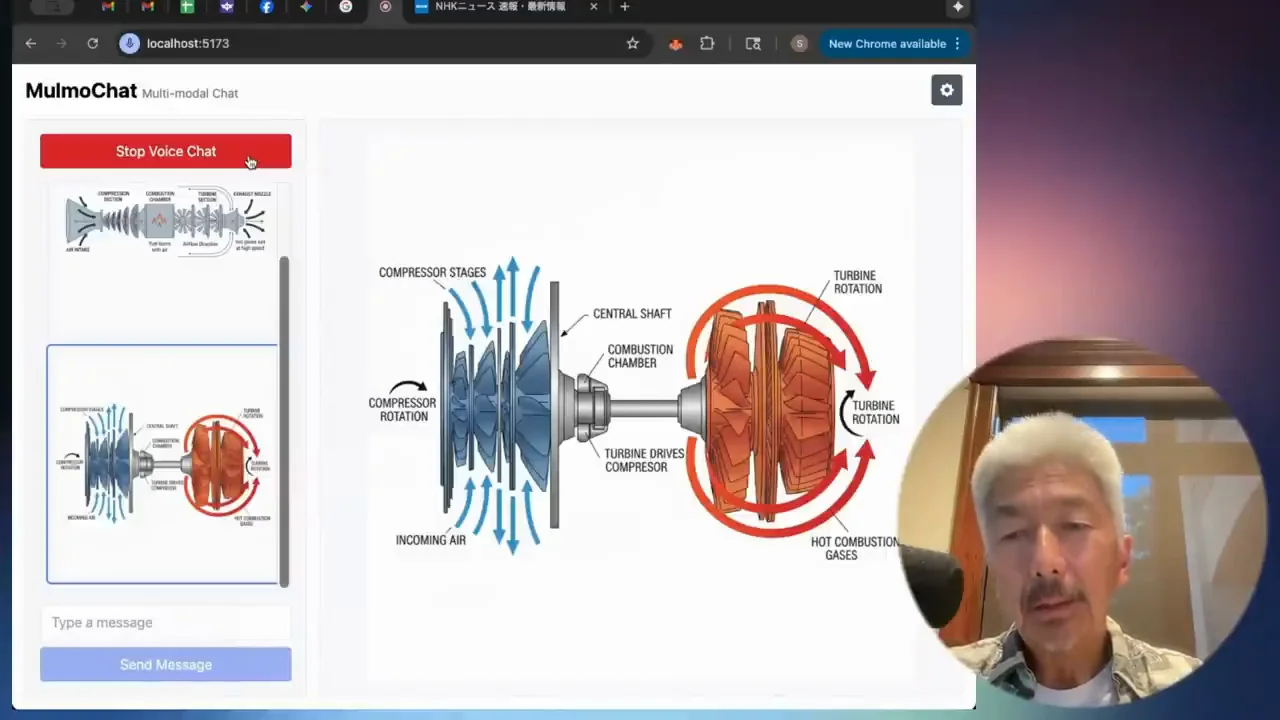1280x720 pixels.
Task: Click the microphone indicator in the address bar
Action: 129,43
